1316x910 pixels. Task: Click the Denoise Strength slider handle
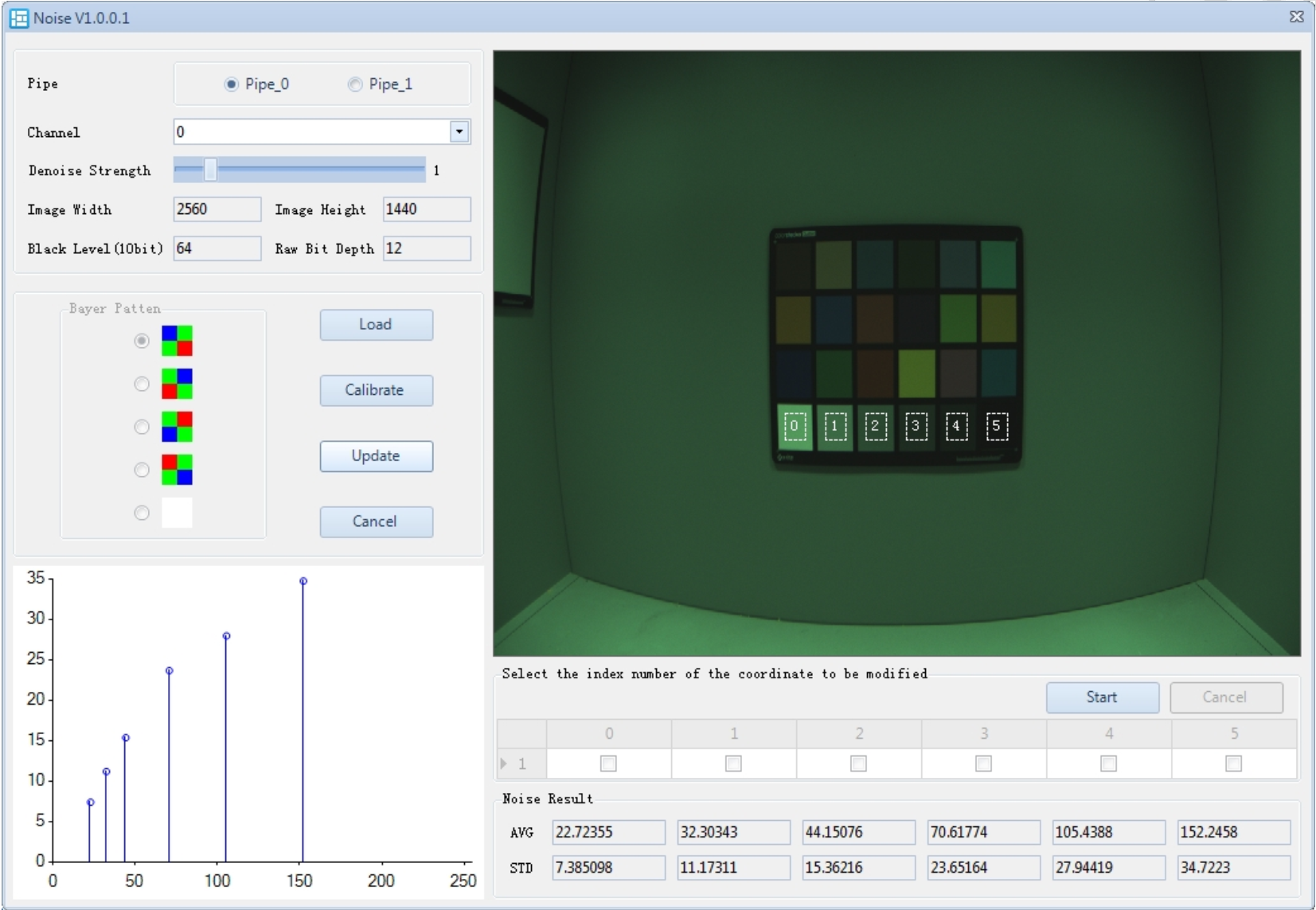(x=210, y=170)
